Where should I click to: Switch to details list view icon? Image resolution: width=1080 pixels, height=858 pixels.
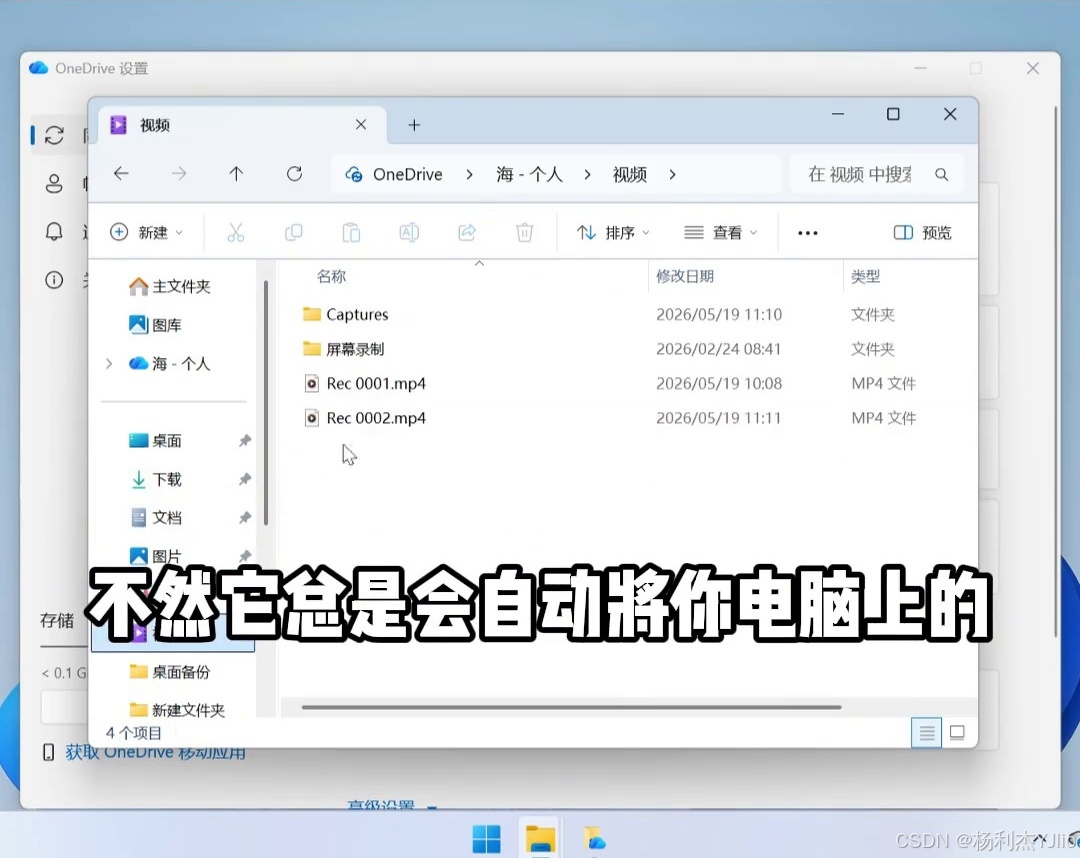pyautogui.click(x=926, y=733)
